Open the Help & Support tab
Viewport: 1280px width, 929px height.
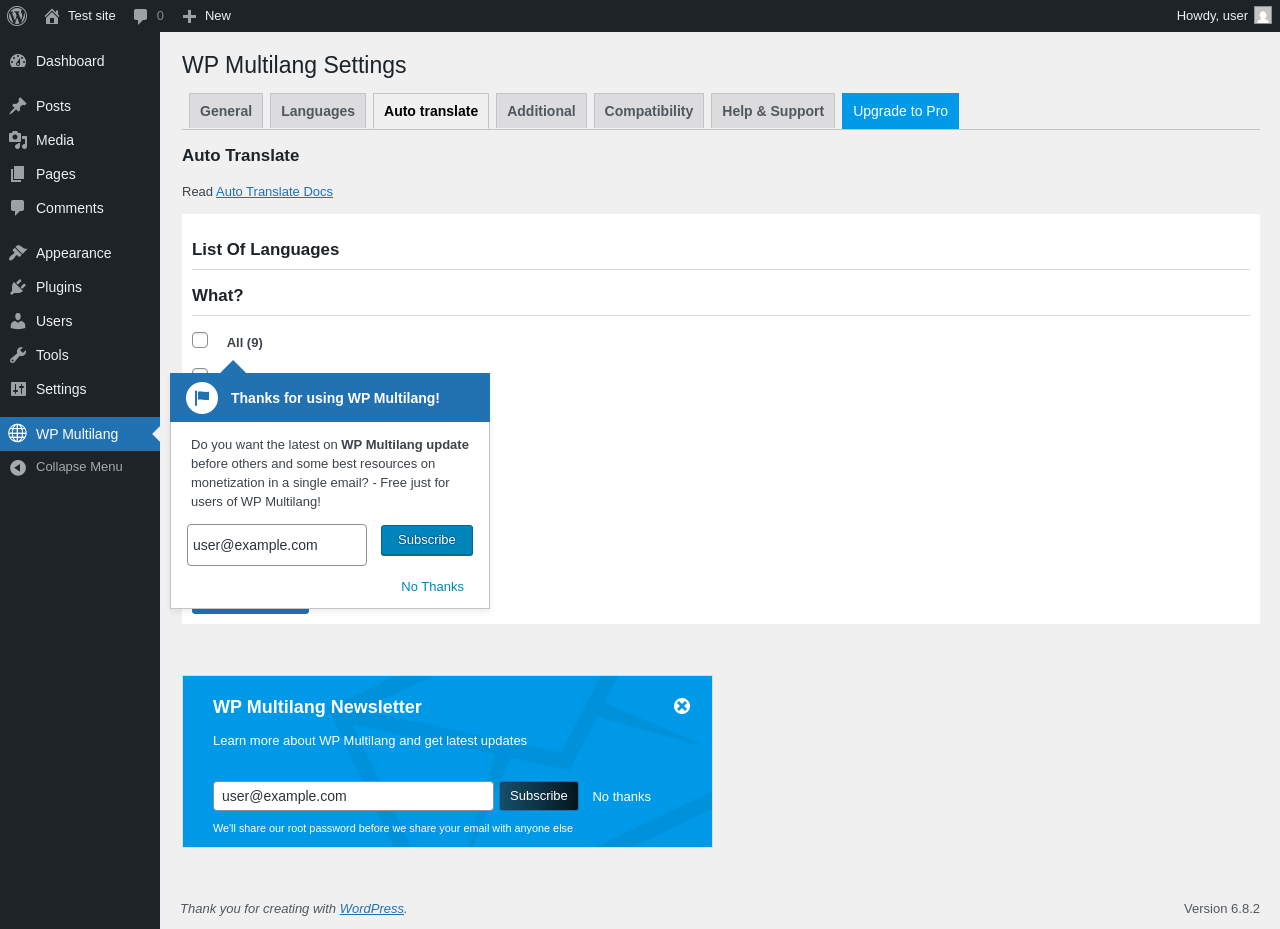(x=773, y=111)
